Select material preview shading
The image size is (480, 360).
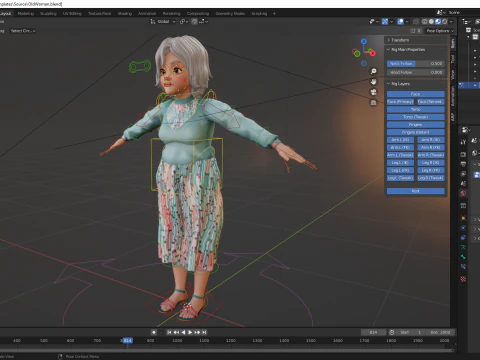point(438,22)
